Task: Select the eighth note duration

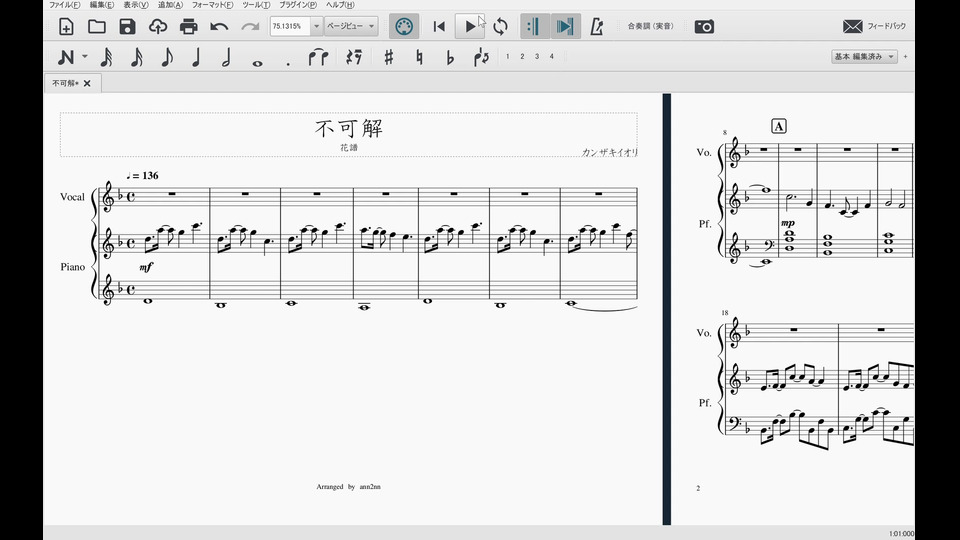Action: click(167, 57)
